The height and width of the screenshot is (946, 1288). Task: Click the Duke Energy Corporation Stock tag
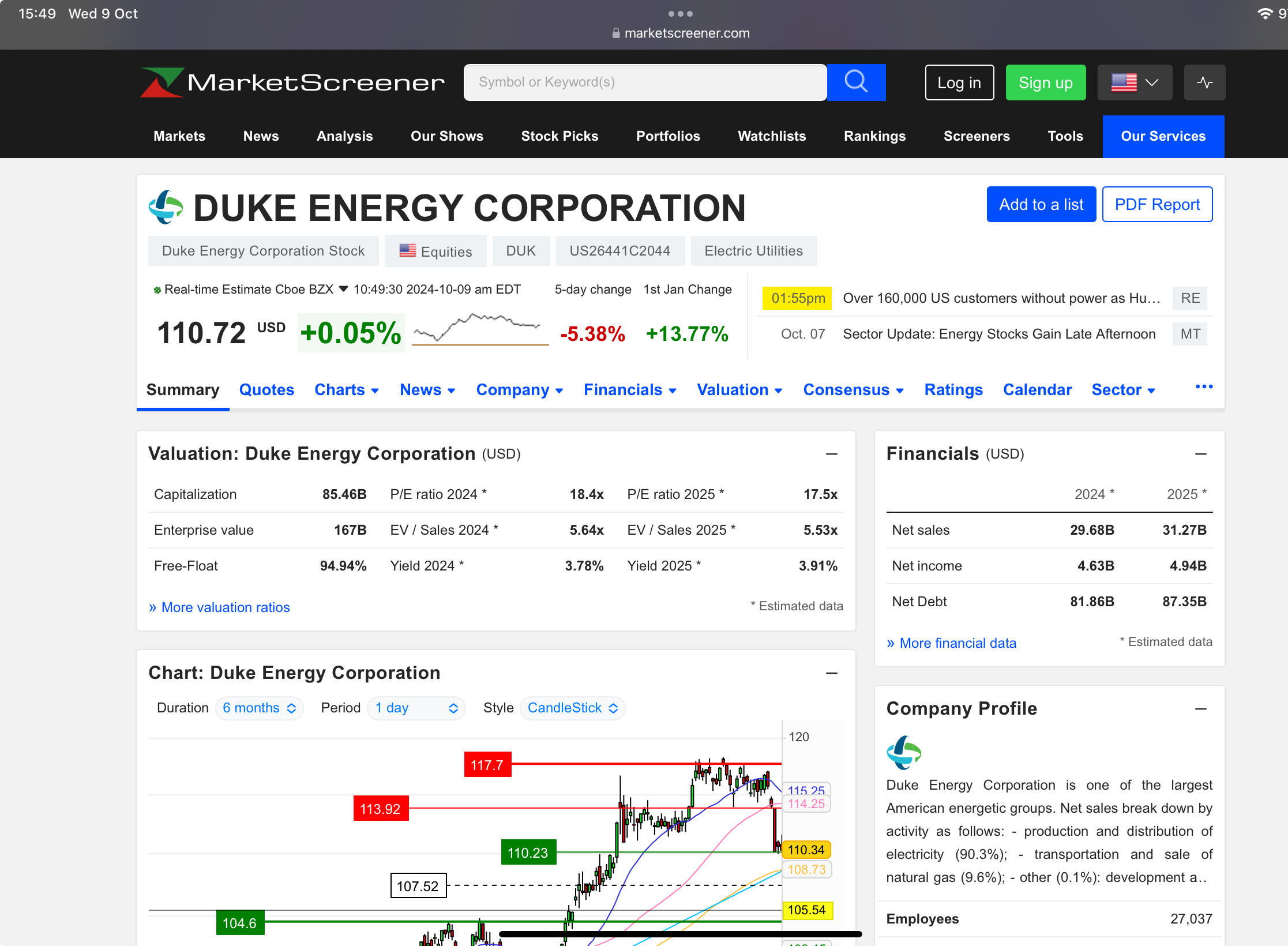pos(263,251)
